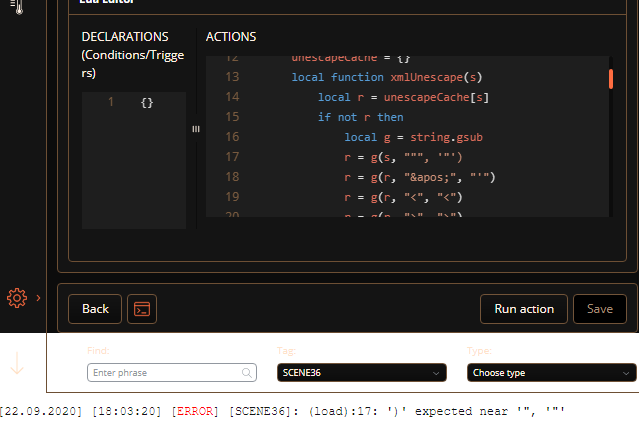Click line number 17 in the gutter
Screen dimensions: 639x425
(232, 157)
